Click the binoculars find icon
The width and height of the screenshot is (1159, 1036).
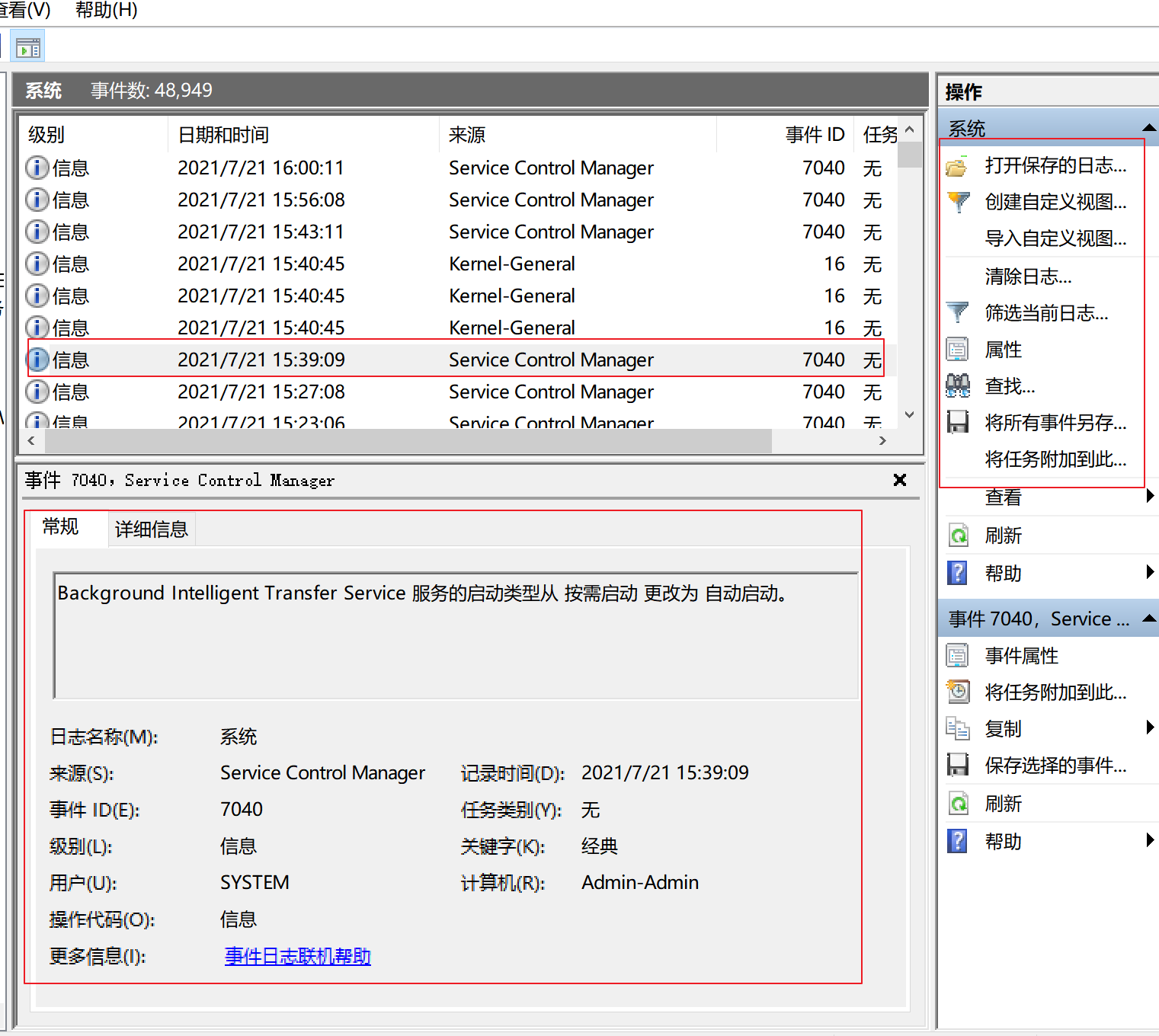point(957,386)
